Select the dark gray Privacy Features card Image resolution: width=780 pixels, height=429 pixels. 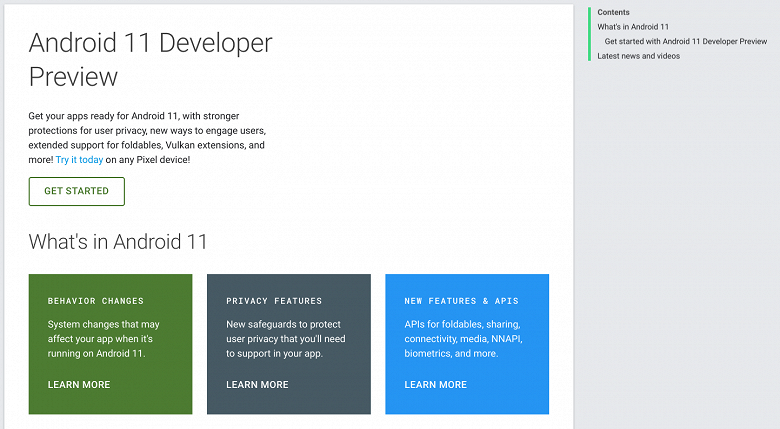click(x=289, y=344)
